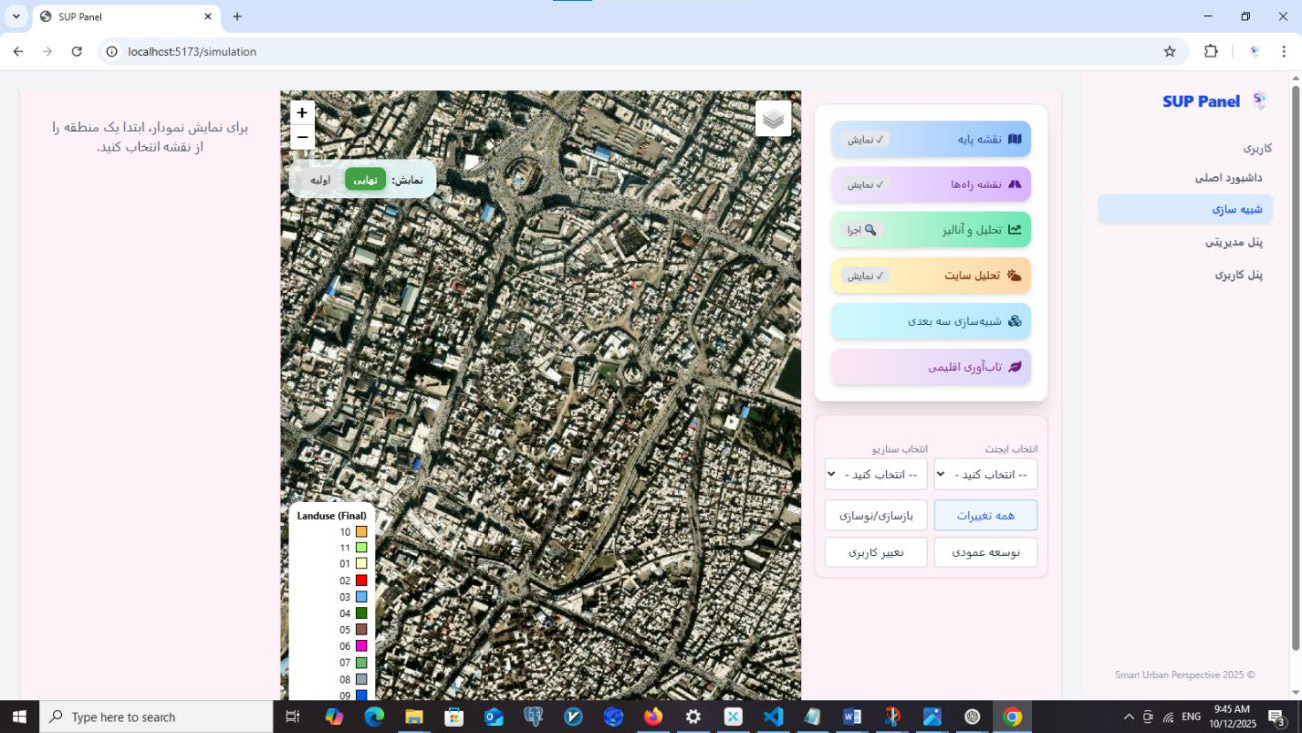
Task: Select the تغییر کاربری filter
Action: click(876, 552)
